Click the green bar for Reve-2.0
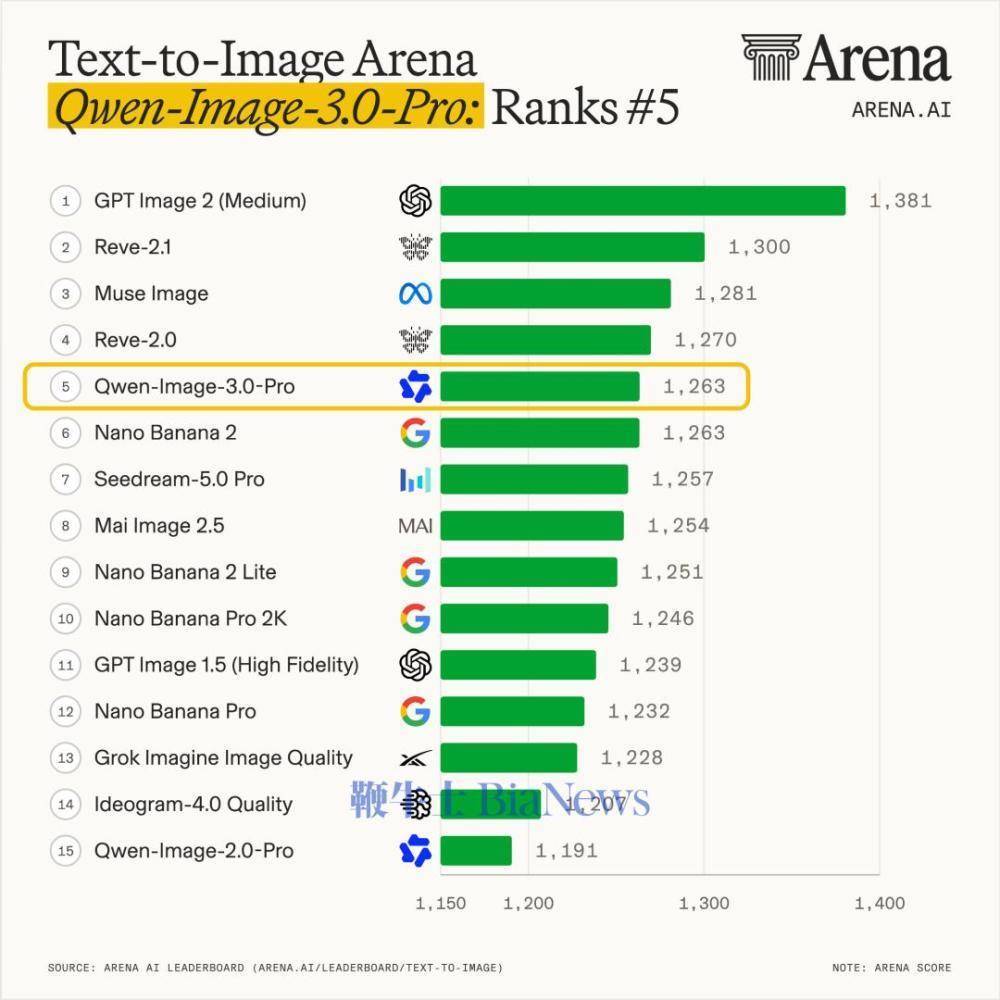The height and width of the screenshot is (1000, 1000). coord(545,340)
